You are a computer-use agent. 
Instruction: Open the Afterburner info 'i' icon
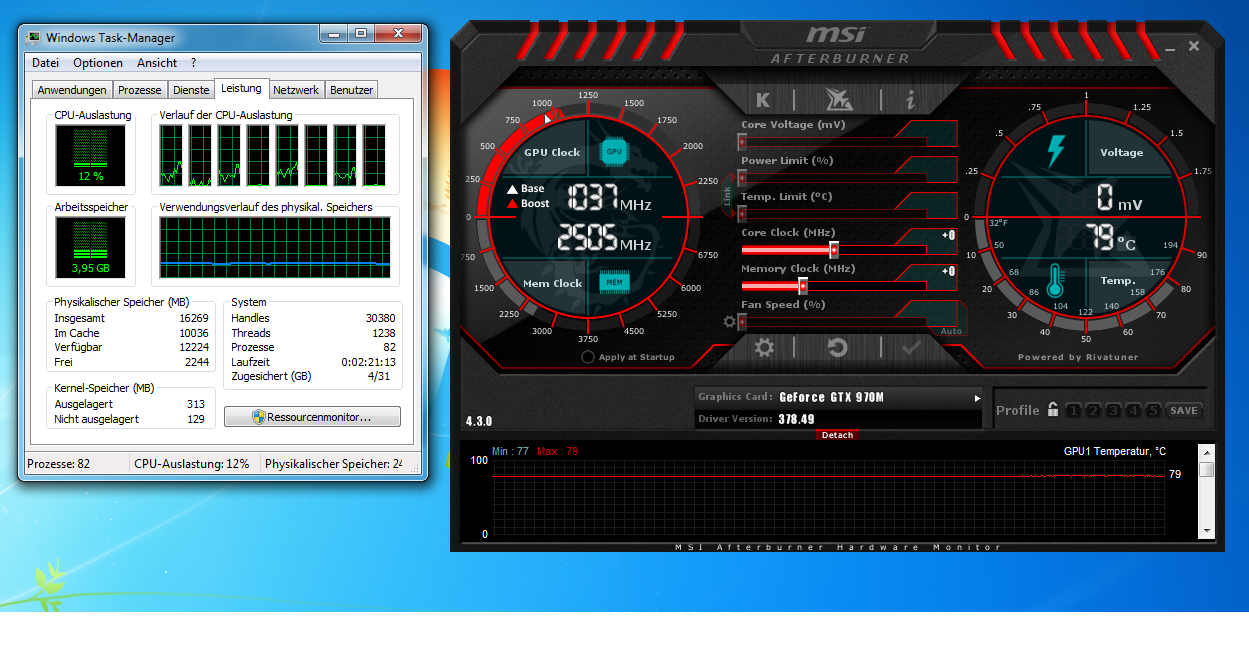tap(910, 100)
